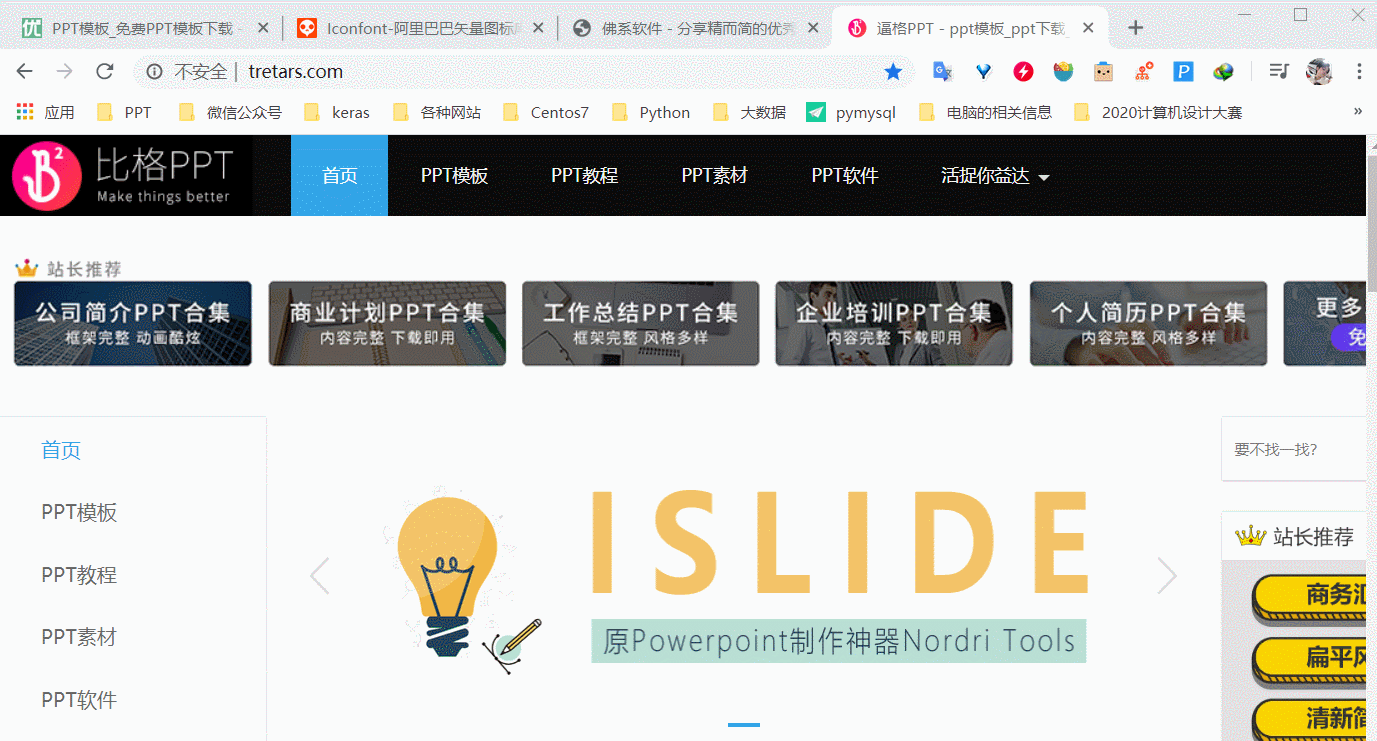
Task: Open PPT模板 in the left sidebar
Action: [79, 513]
